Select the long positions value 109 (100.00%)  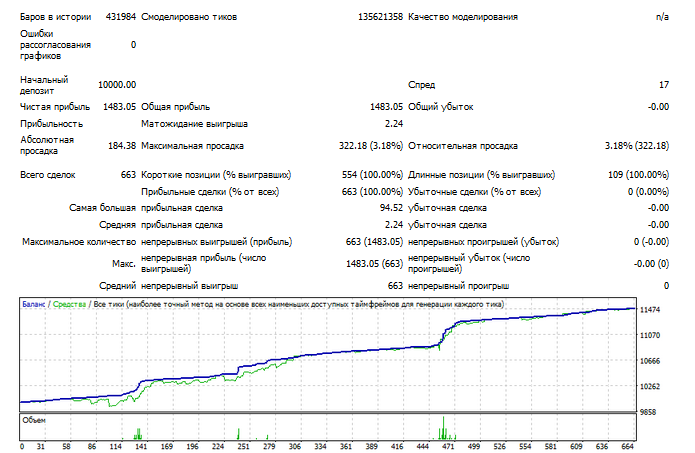pyautogui.click(x=639, y=175)
